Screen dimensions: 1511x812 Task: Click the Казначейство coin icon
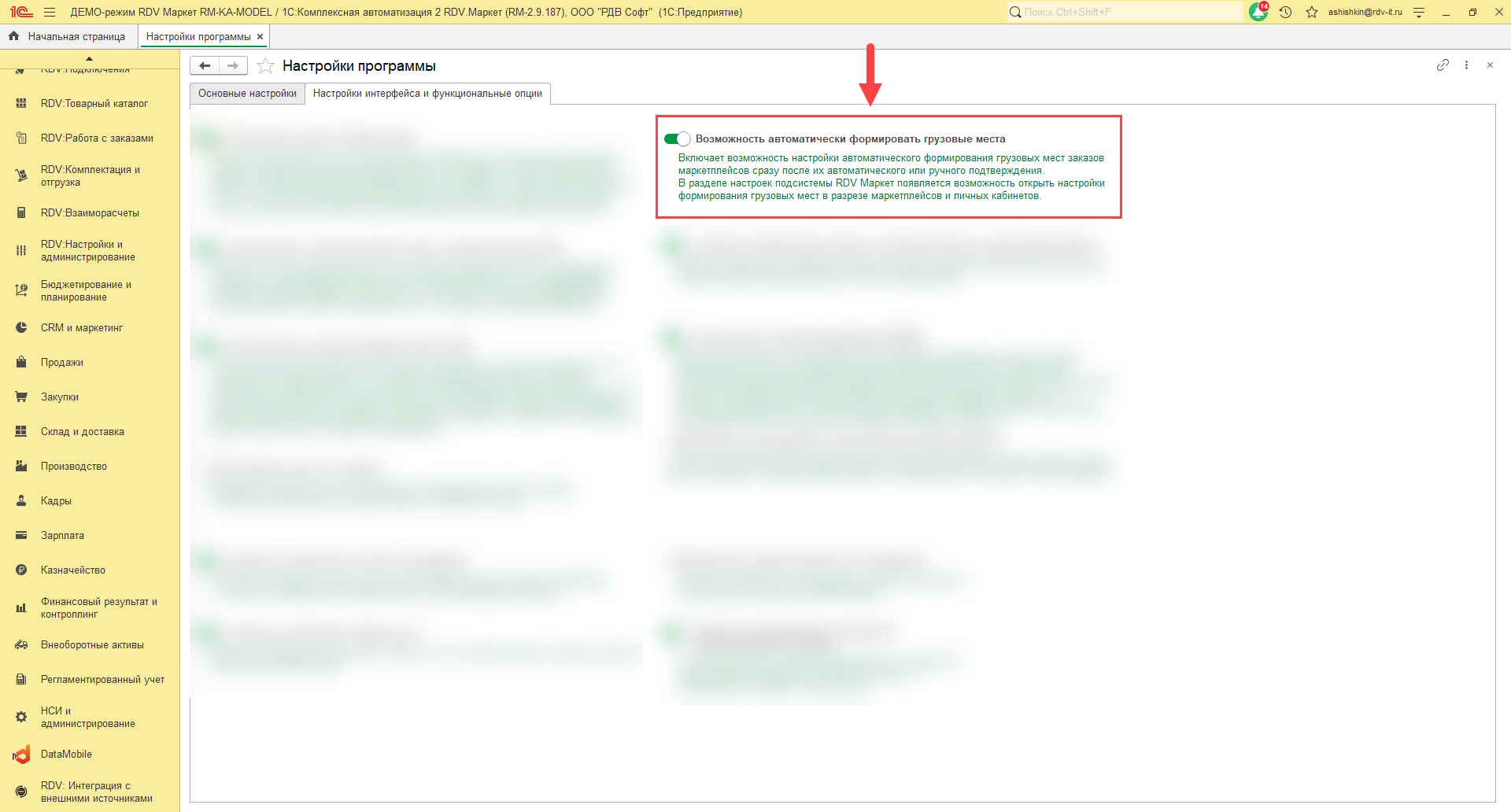click(21, 570)
